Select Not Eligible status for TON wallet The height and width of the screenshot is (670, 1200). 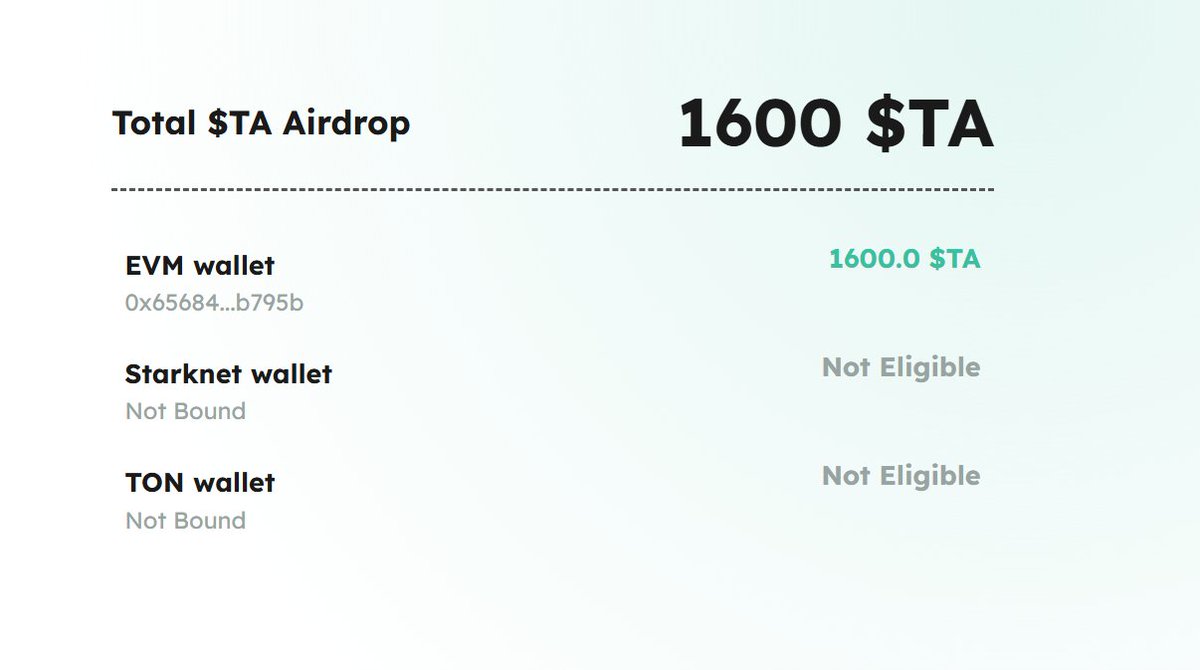pyautogui.click(x=901, y=476)
